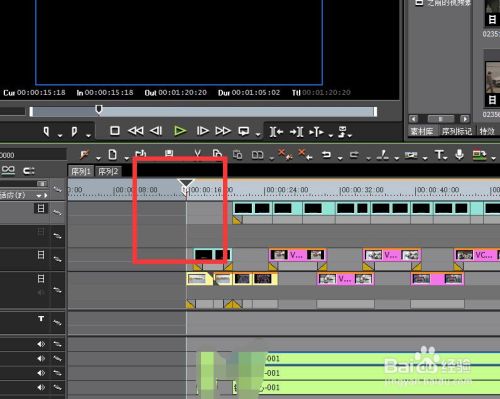Toggle video on the third video track
Screen dimensions: 500x399
41,255
